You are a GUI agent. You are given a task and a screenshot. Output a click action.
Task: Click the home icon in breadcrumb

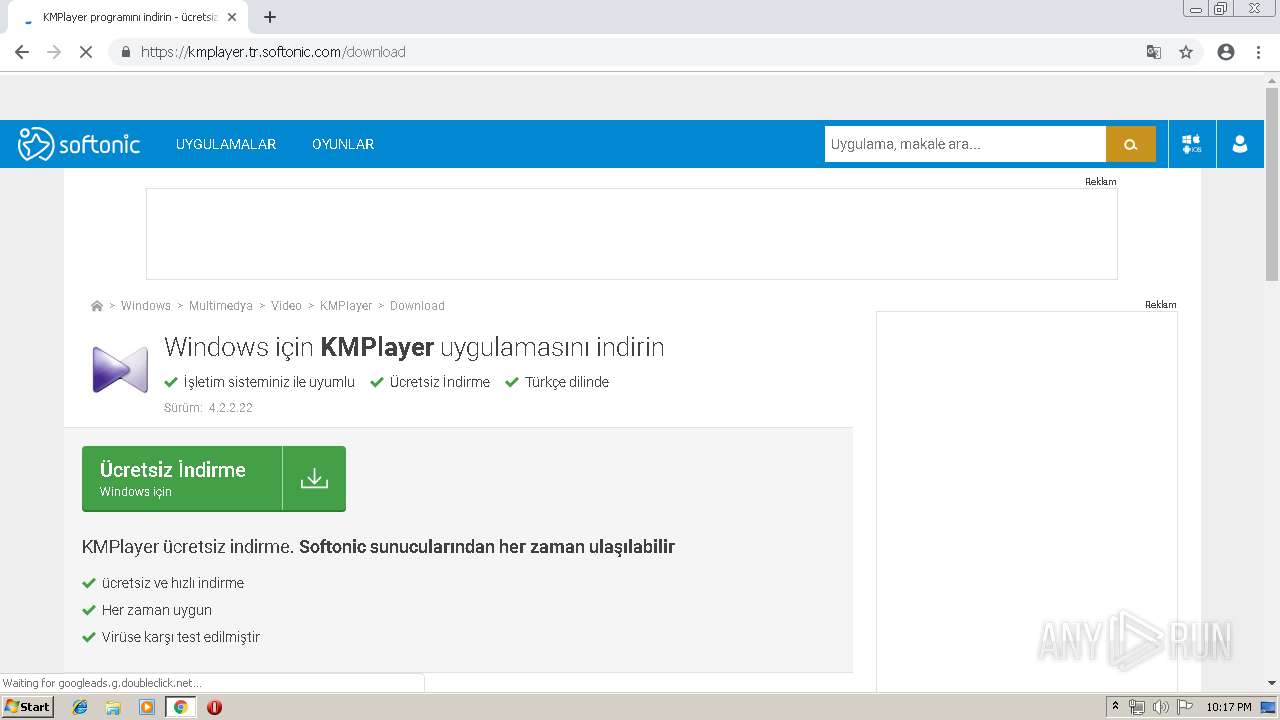[x=97, y=306]
